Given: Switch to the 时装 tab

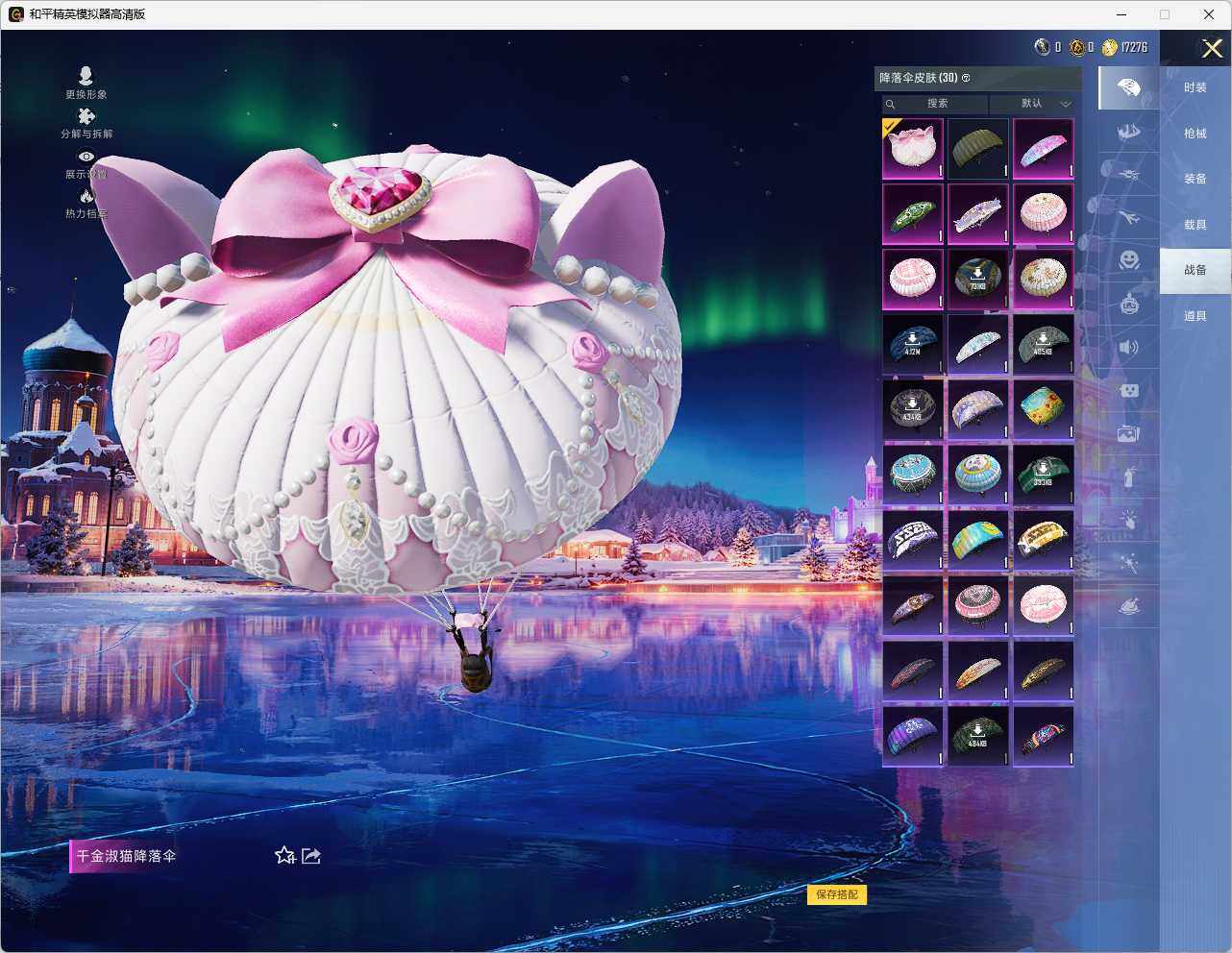Looking at the screenshot, I should pyautogui.click(x=1195, y=87).
